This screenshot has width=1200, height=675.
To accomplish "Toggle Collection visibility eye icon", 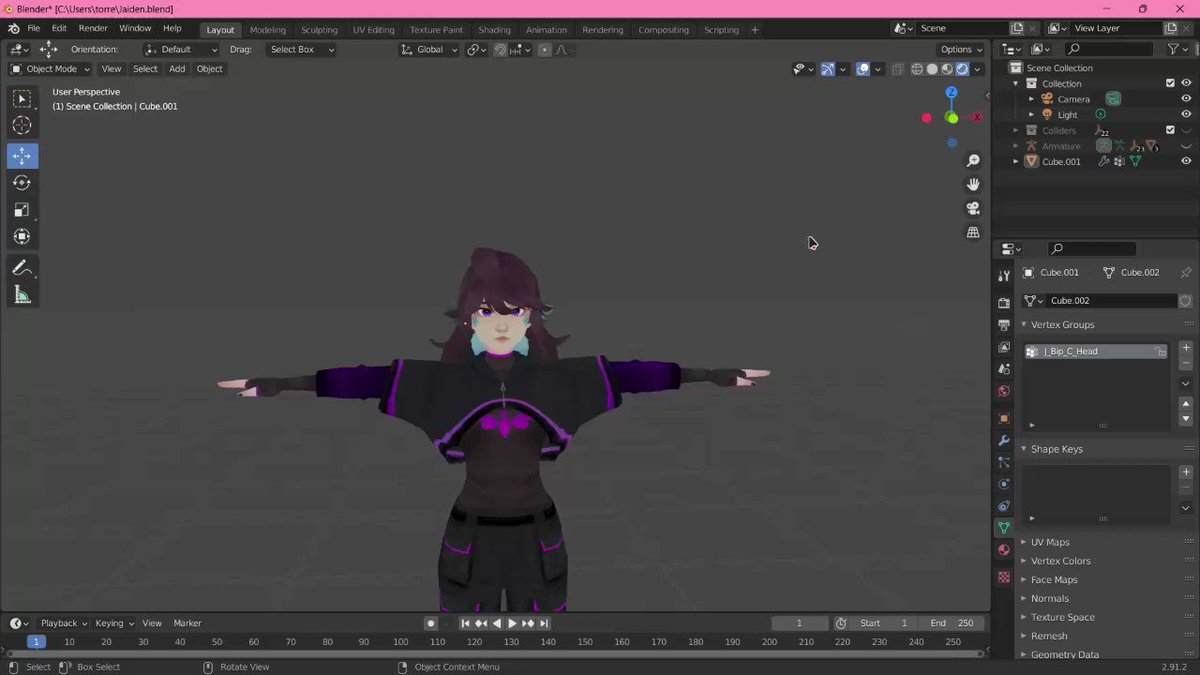I will pyautogui.click(x=1186, y=83).
